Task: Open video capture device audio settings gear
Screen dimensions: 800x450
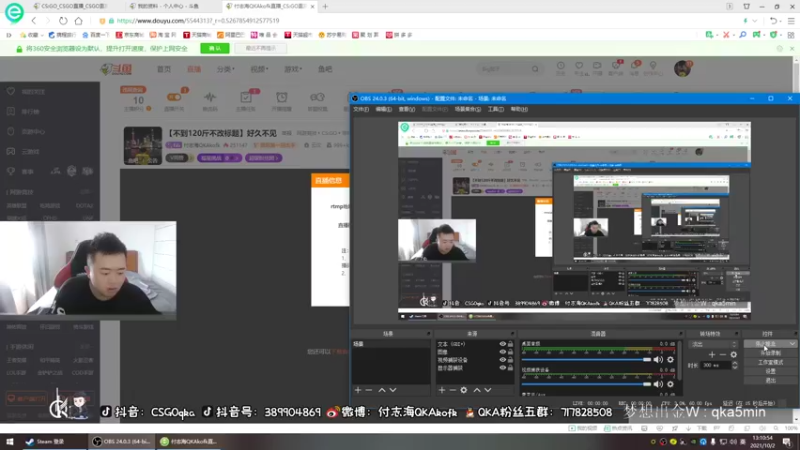Action: [x=670, y=384]
